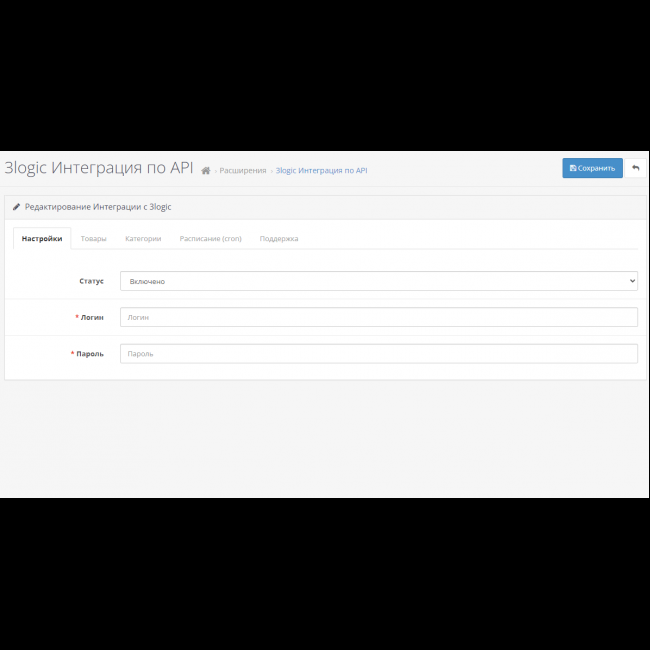Click the Логин field label
This screenshot has height=650, width=650.
[92, 317]
